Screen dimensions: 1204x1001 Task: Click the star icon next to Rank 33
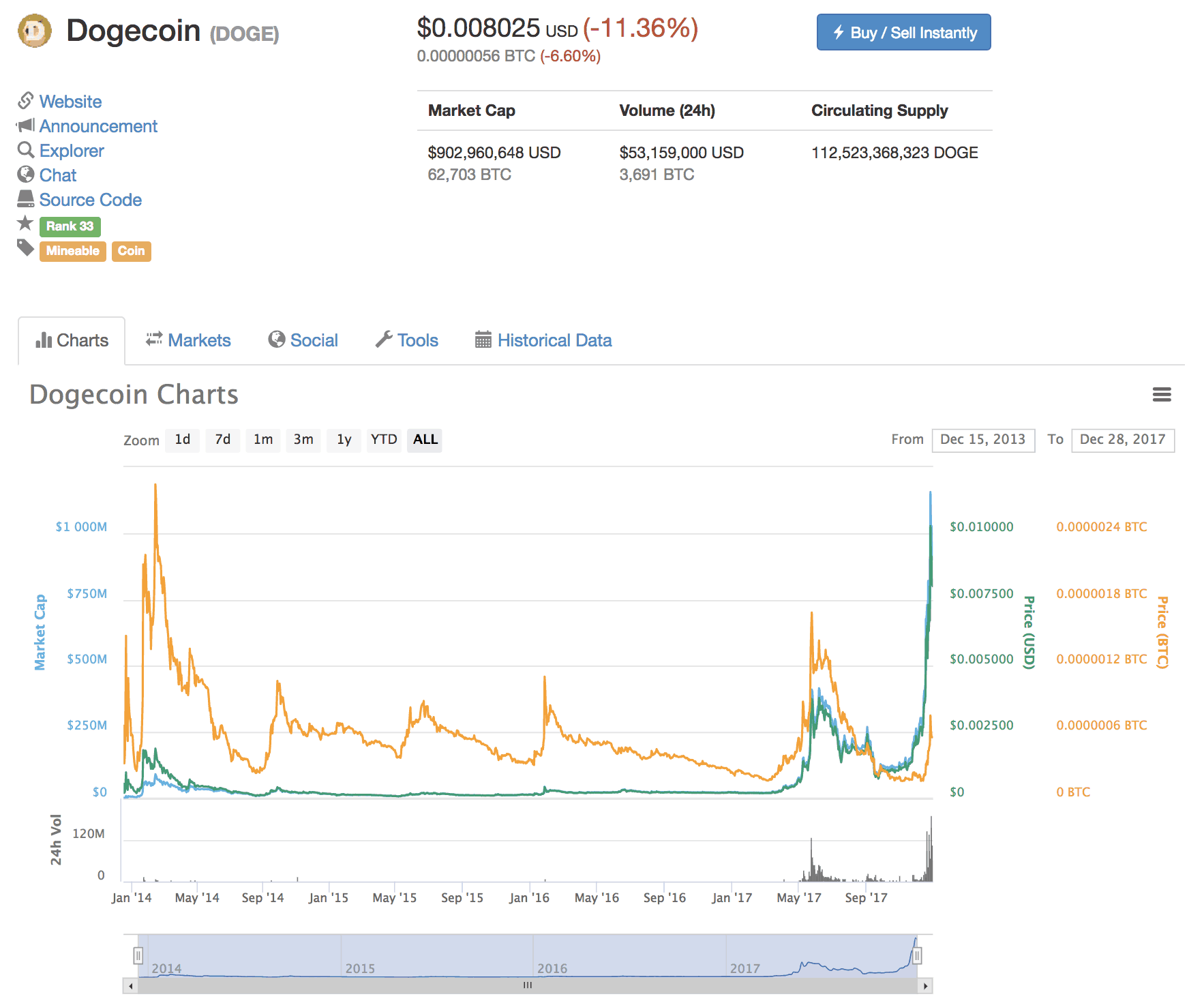25,223
